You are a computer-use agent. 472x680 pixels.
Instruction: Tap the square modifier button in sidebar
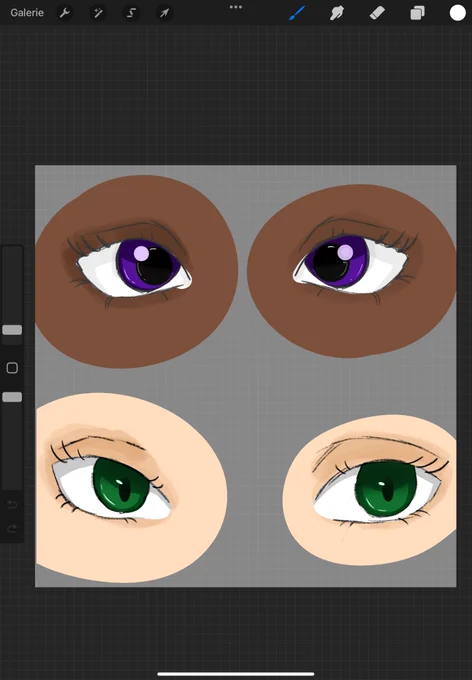click(x=12, y=368)
